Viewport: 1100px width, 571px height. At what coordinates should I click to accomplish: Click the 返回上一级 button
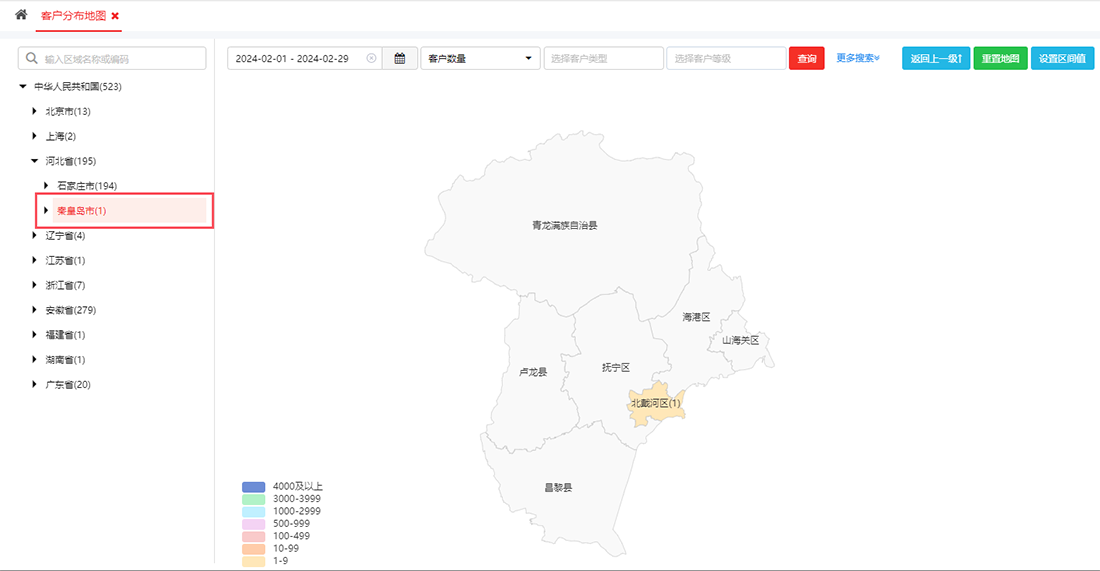tap(935, 59)
